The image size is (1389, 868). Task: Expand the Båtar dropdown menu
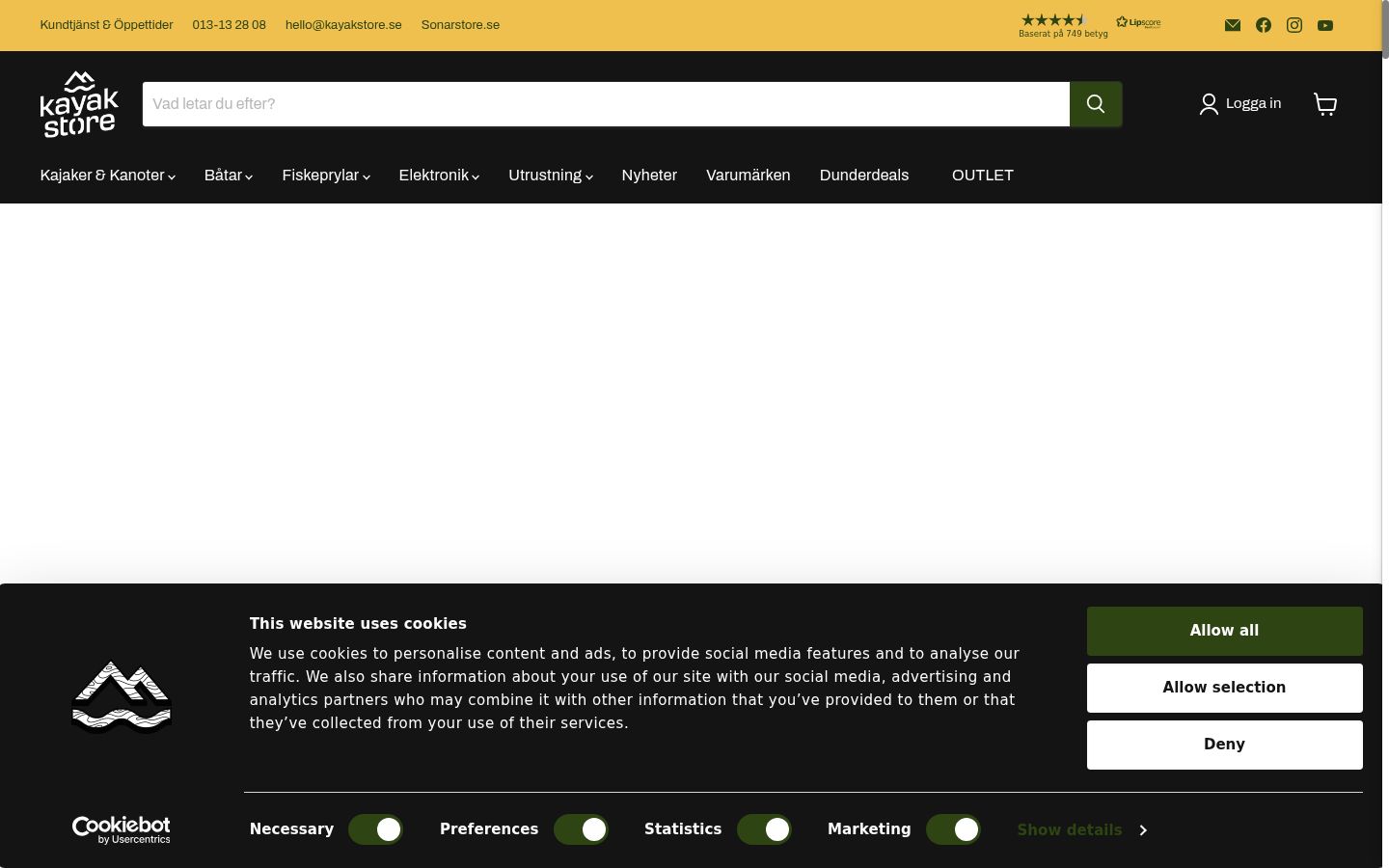[229, 176]
